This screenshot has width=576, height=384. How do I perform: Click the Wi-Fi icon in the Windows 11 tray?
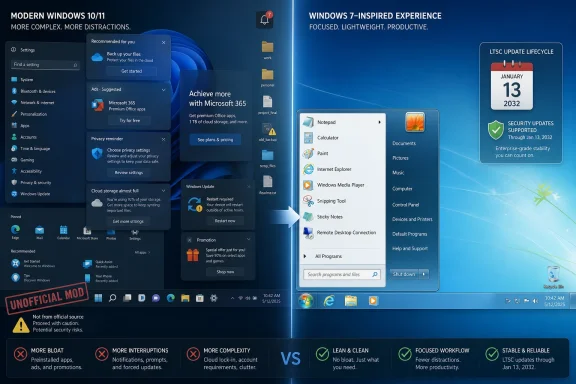241,298
